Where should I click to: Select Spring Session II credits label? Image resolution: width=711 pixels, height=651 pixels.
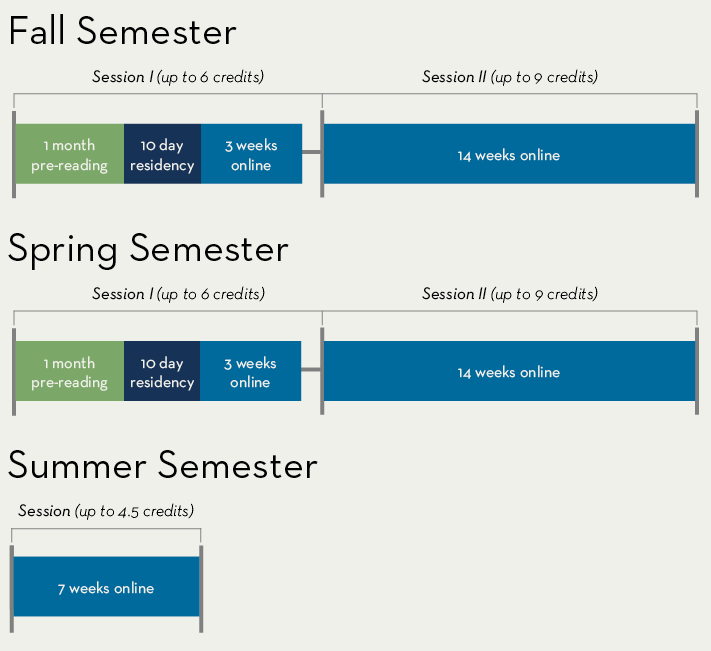510,294
